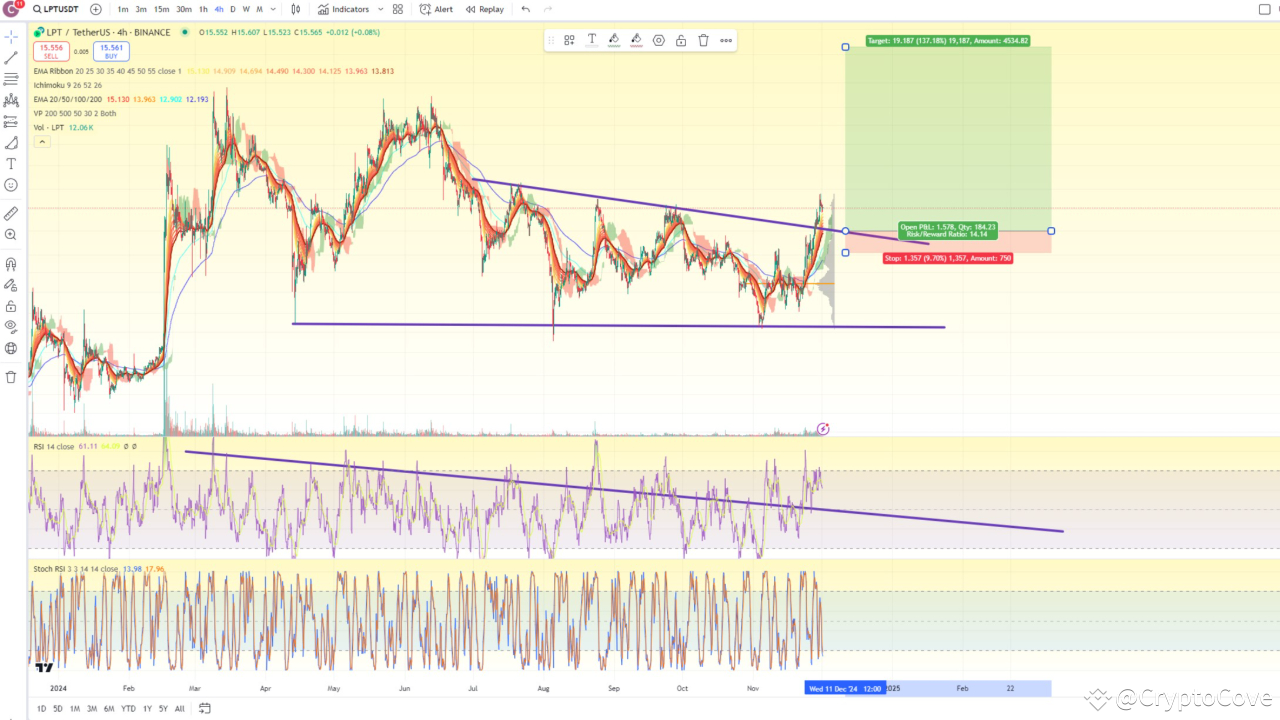Viewport: 1280px width, 720px height.
Task: Select the All range at bottom
Action: coord(180,707)
